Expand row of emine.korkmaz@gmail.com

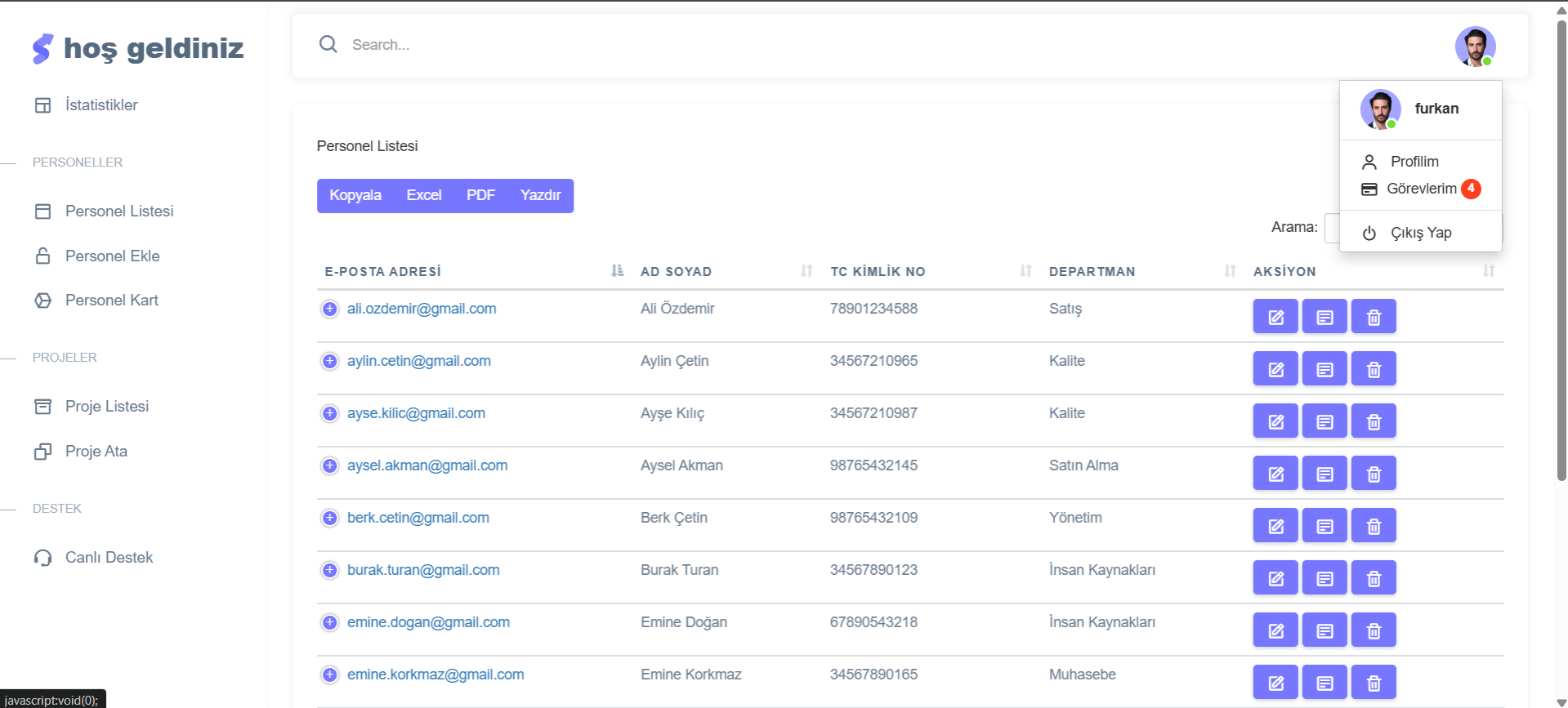(x=329, y=675)
